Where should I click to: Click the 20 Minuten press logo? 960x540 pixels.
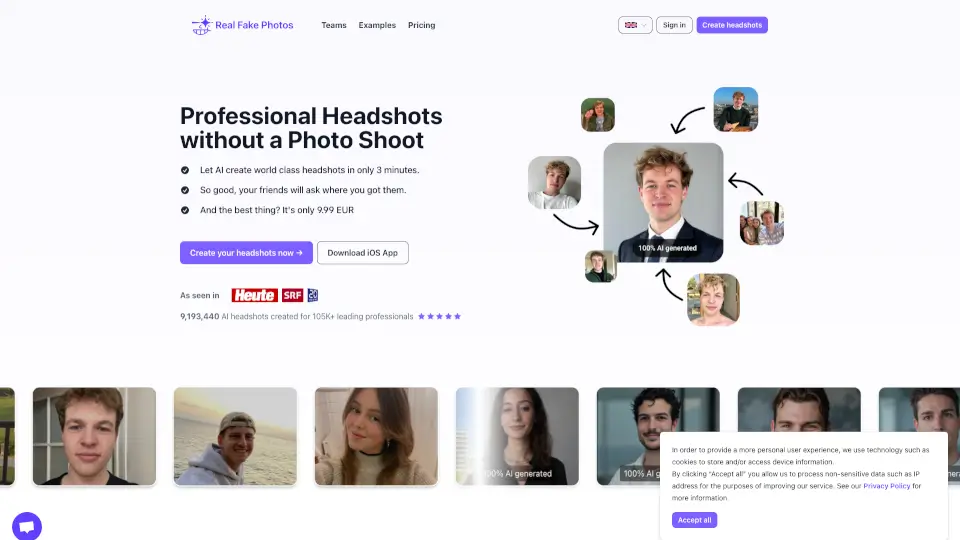coord(313,295)
